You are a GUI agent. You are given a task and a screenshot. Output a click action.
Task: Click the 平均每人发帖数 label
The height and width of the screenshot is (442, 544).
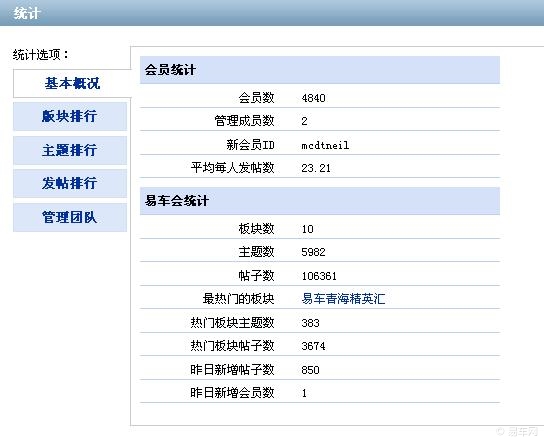pyautogui.click(x=232, y=168)
